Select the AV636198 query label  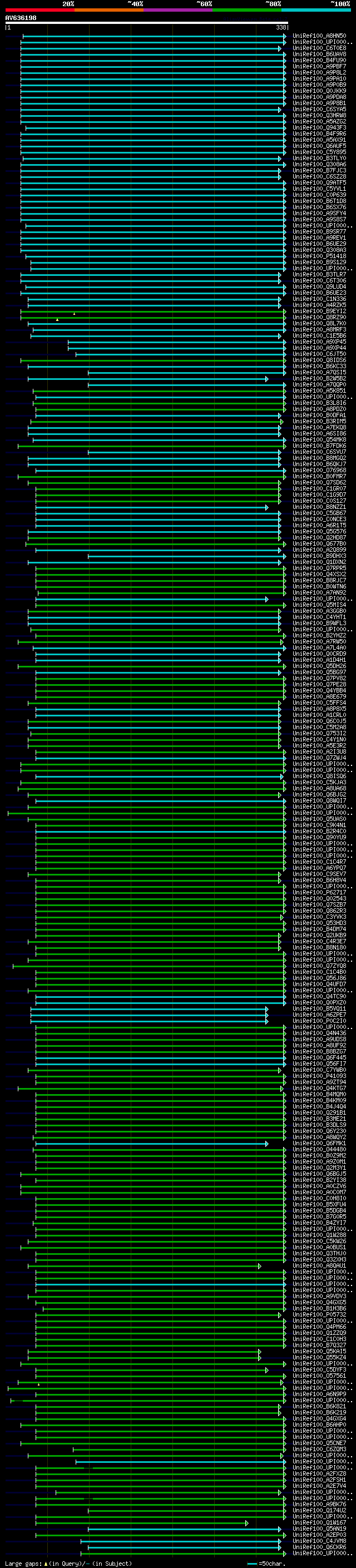[21, 18]
